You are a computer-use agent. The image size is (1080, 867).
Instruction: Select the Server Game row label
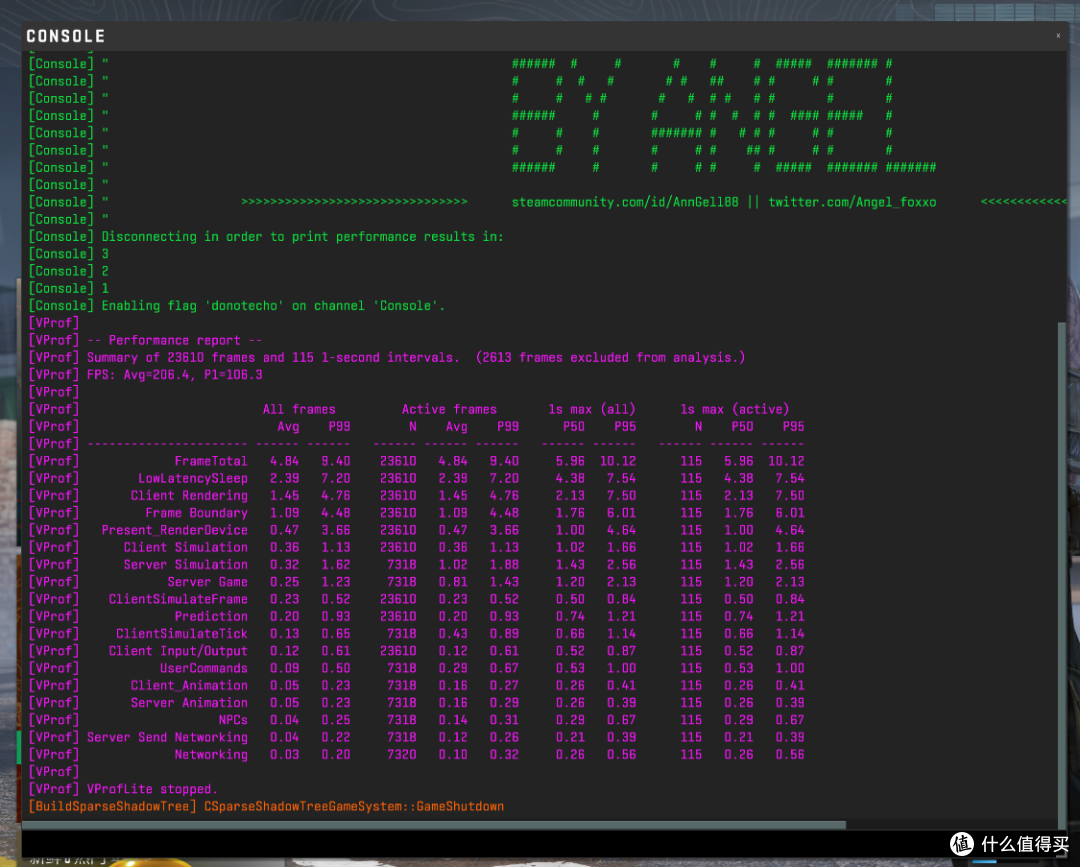[x=207, y=582]
